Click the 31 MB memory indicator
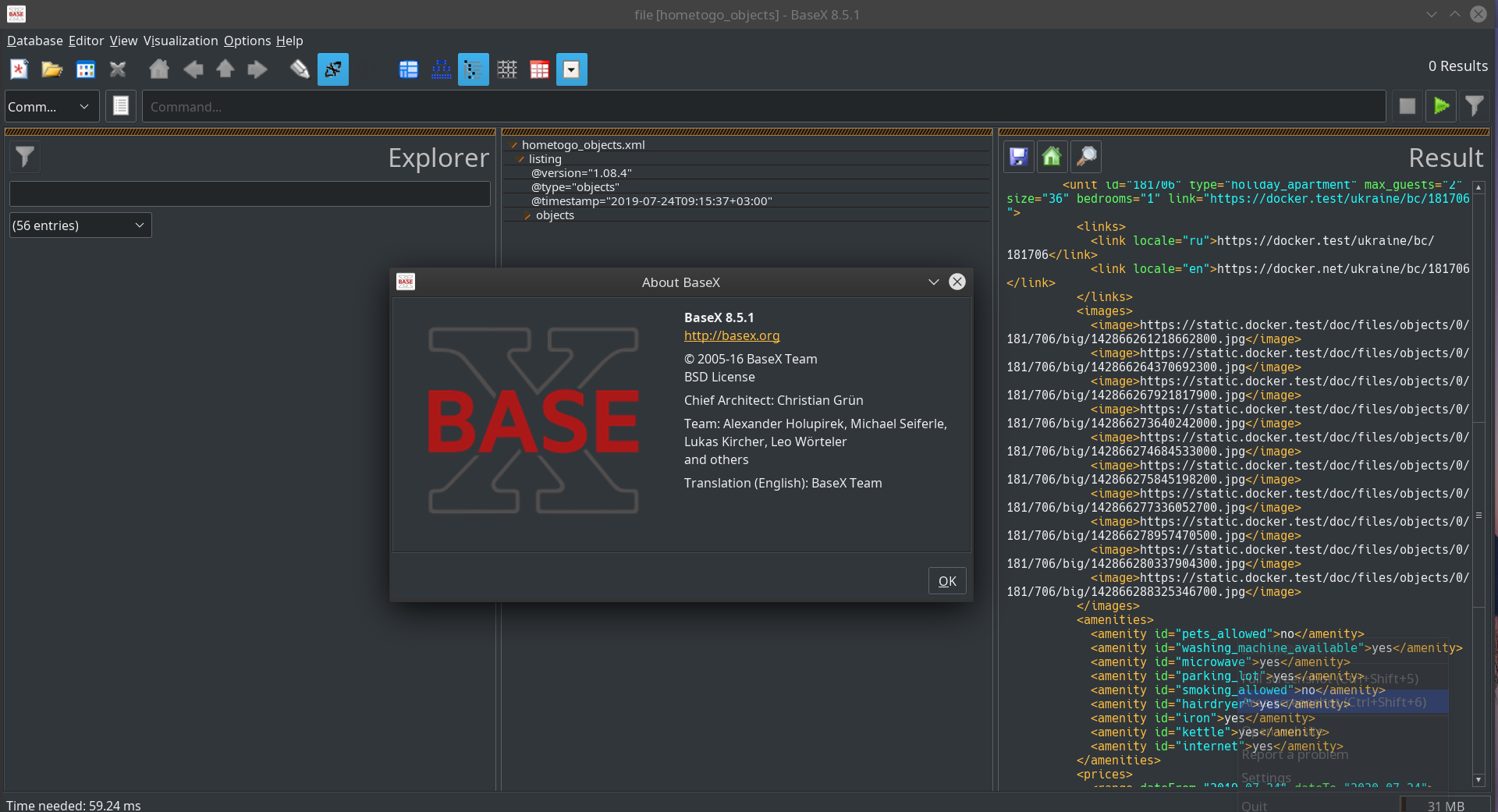 coord(1446,805)
